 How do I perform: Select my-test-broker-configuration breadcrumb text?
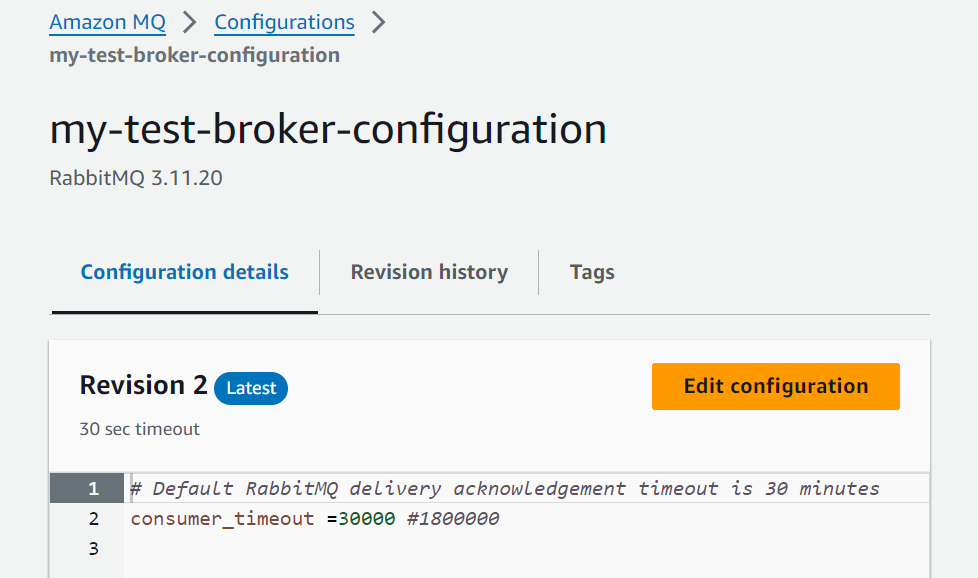(195, 55)
